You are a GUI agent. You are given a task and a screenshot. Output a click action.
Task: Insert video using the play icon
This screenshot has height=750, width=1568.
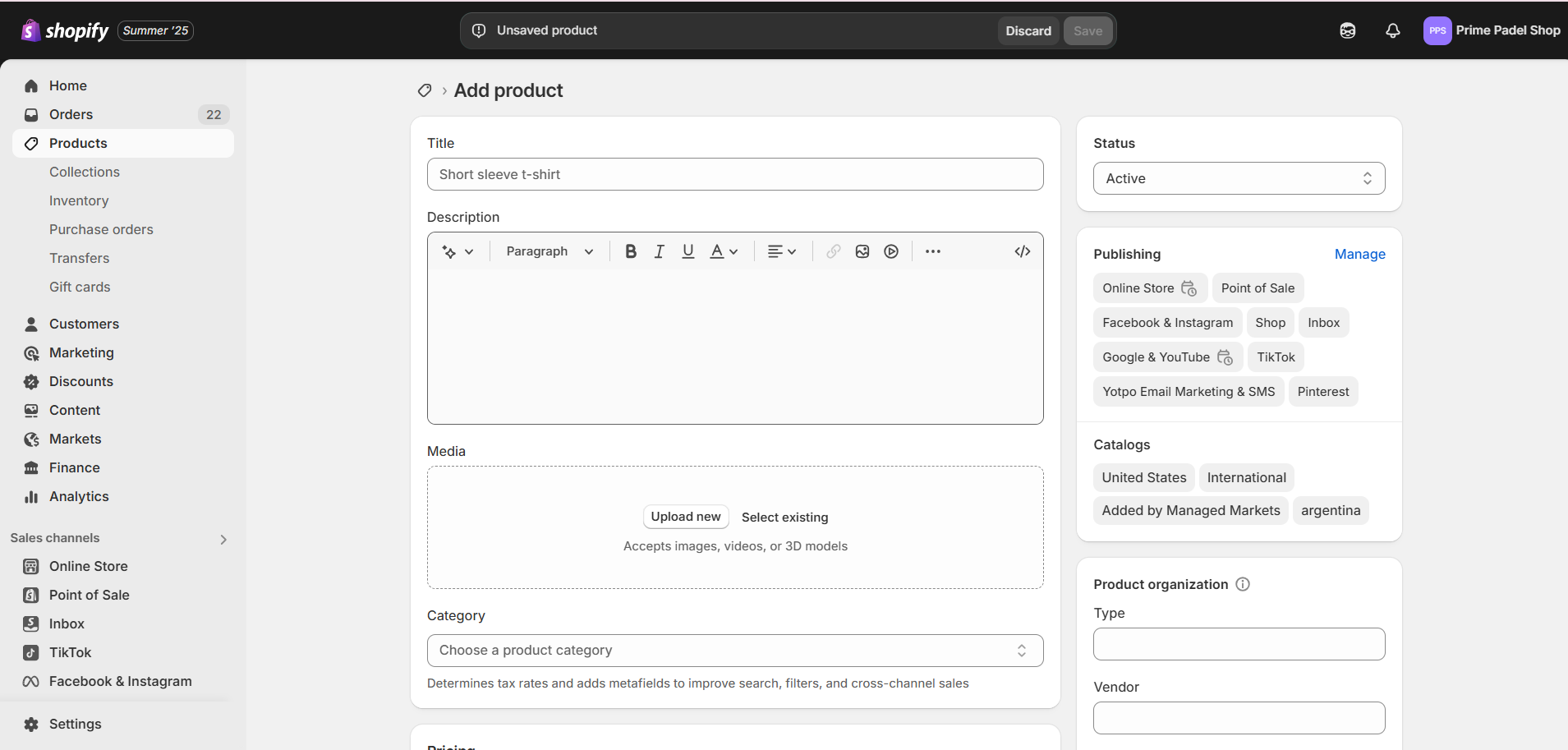(x=891, y=251)
